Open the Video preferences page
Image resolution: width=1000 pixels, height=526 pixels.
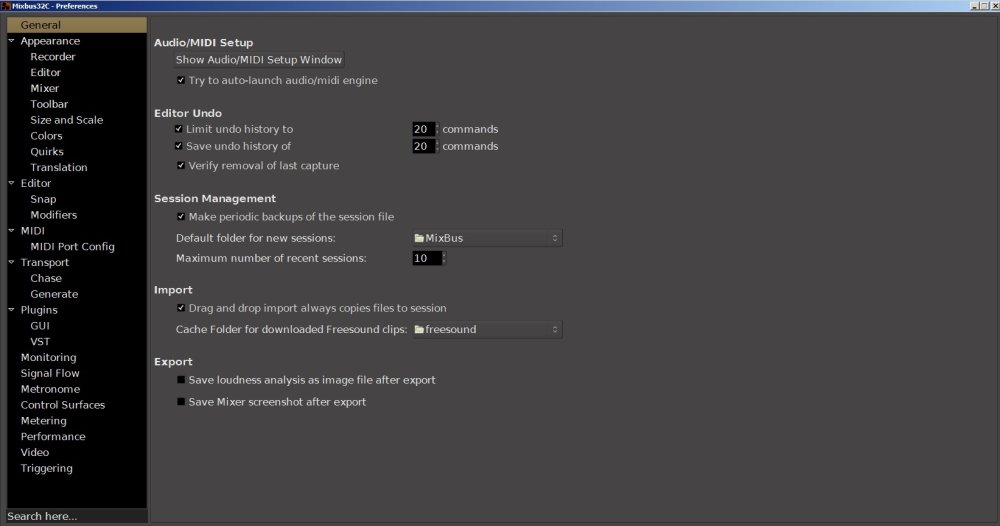tap(34, 452)
